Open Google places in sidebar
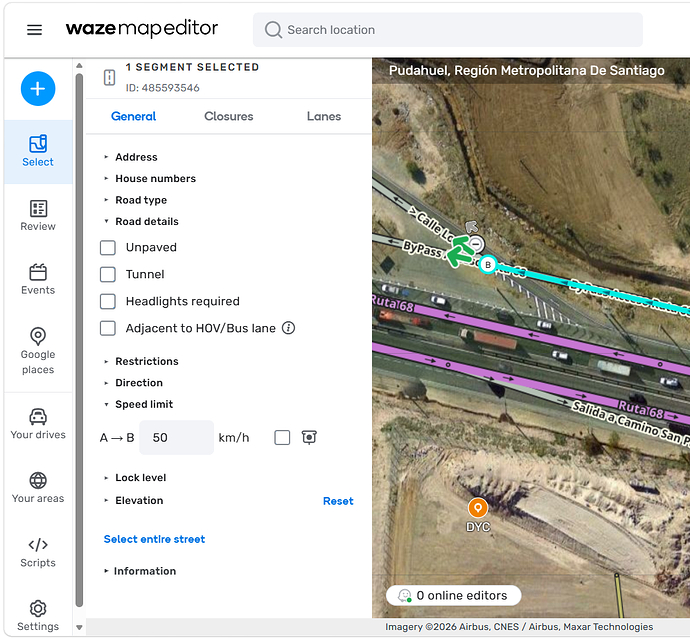The height and width of the screenshot is (639, 690). [38, 351]
